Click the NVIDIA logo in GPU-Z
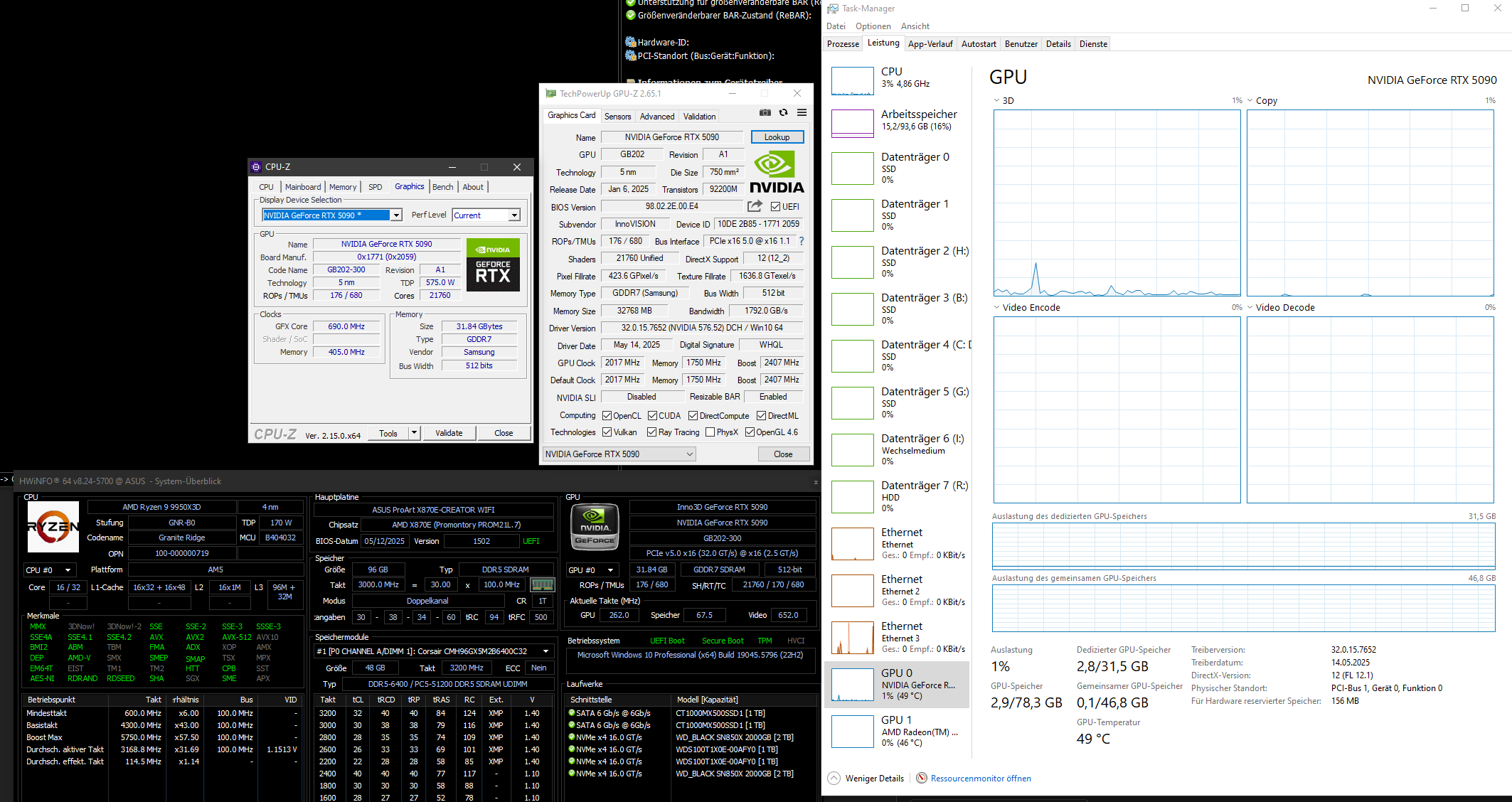Screen dimensions: 1512x802 (x=777, y=173)
